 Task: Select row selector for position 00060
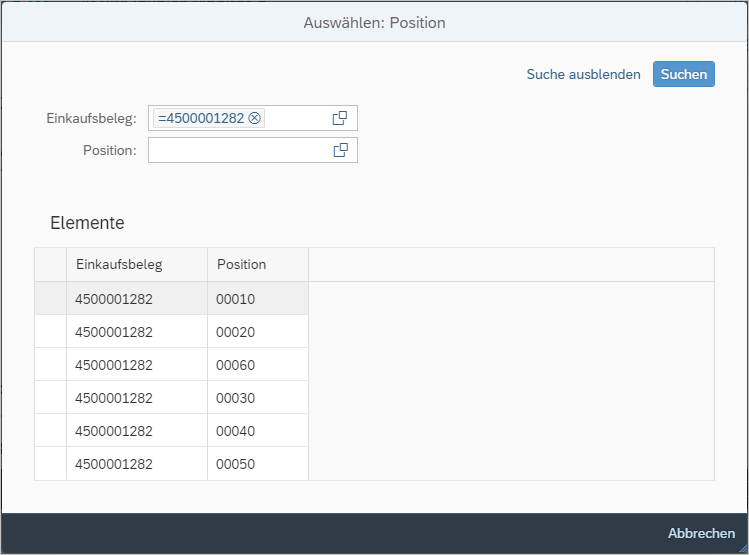(x=50, y=365)
